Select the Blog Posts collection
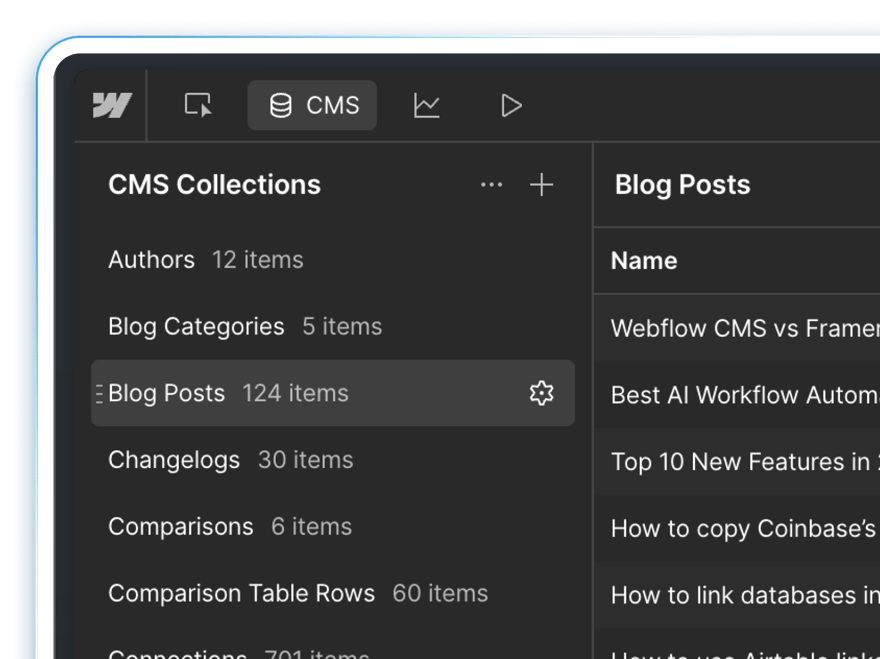 (x=333, y=393)
